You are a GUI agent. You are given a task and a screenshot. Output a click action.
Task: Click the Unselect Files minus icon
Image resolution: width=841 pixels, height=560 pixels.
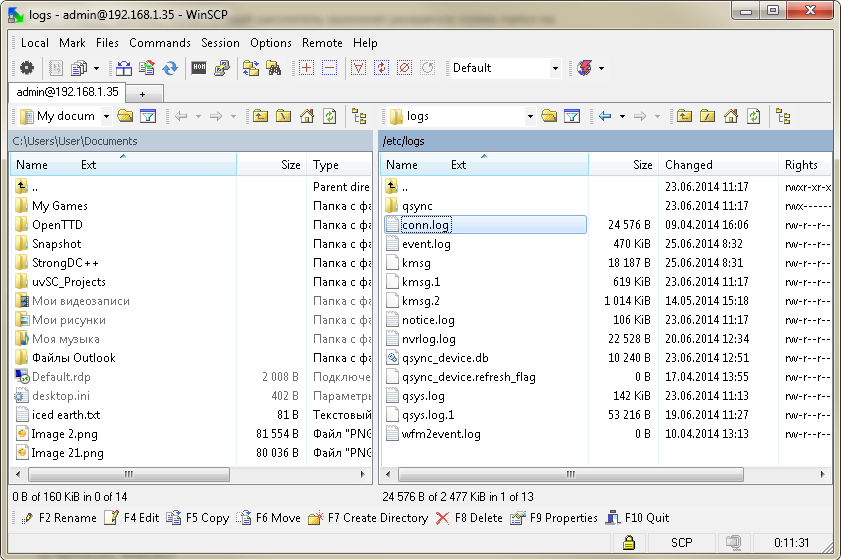click(329, 68)
